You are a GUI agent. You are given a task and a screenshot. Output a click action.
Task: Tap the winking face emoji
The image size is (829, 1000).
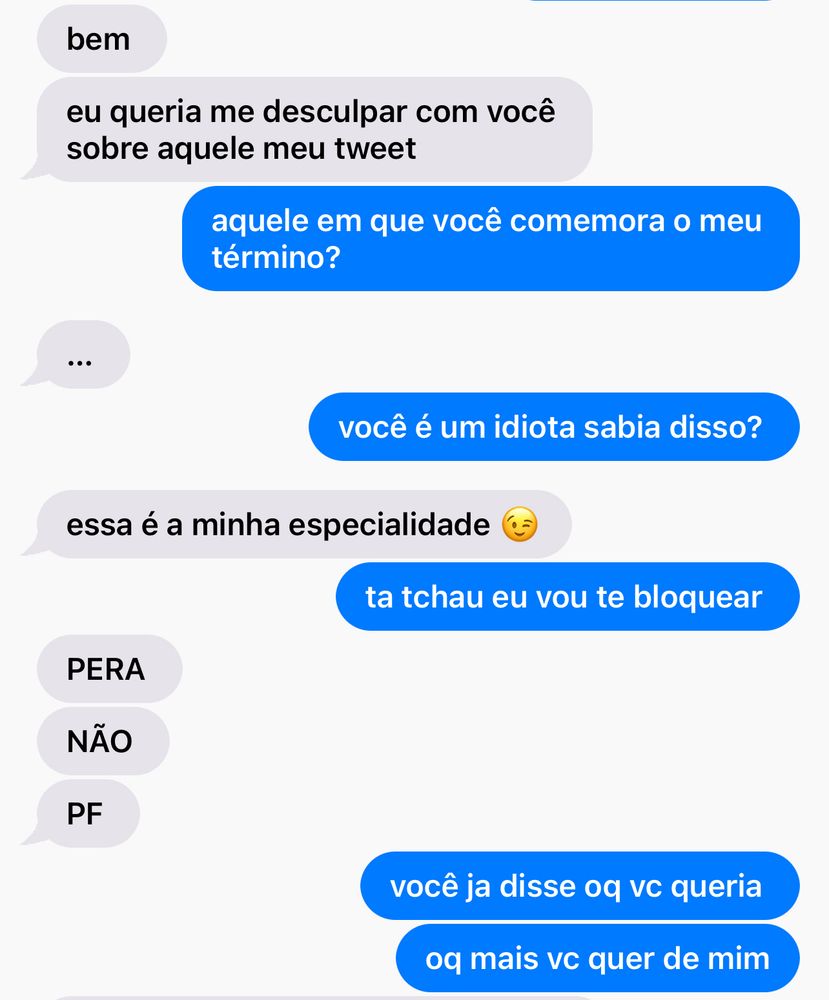pos(520,525)
